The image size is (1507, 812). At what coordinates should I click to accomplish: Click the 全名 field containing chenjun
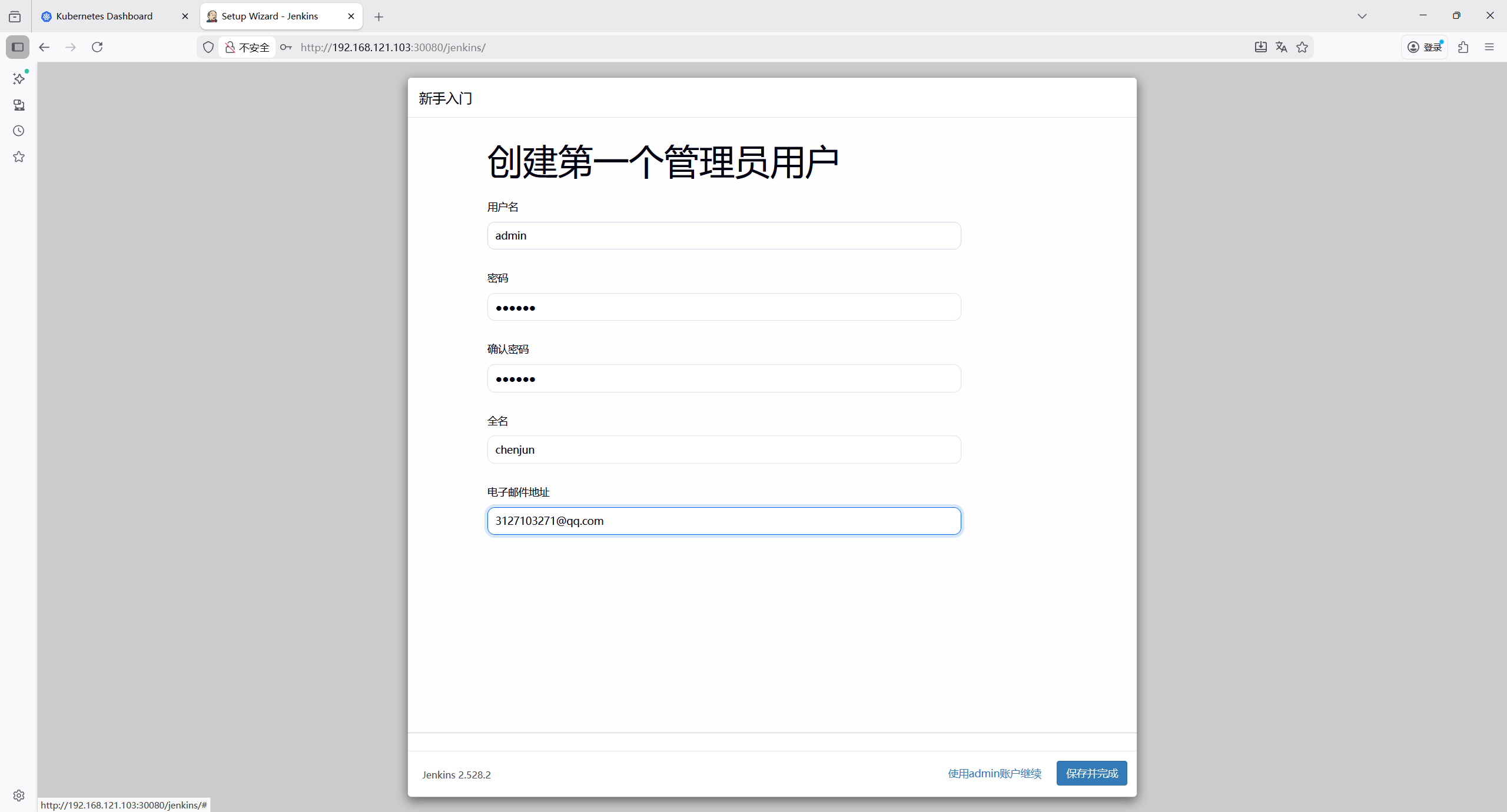(723, 450)
